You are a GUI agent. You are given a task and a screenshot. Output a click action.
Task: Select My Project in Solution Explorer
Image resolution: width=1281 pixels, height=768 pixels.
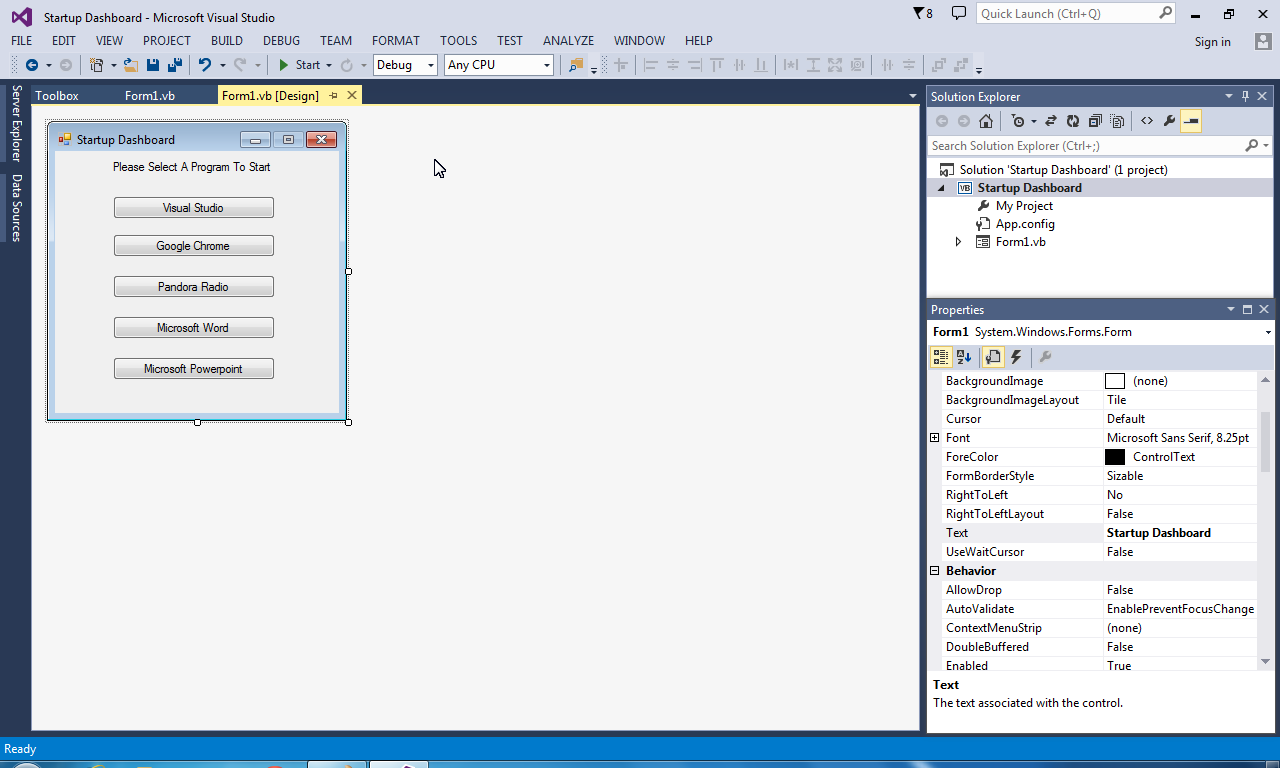pos(1024,206)
